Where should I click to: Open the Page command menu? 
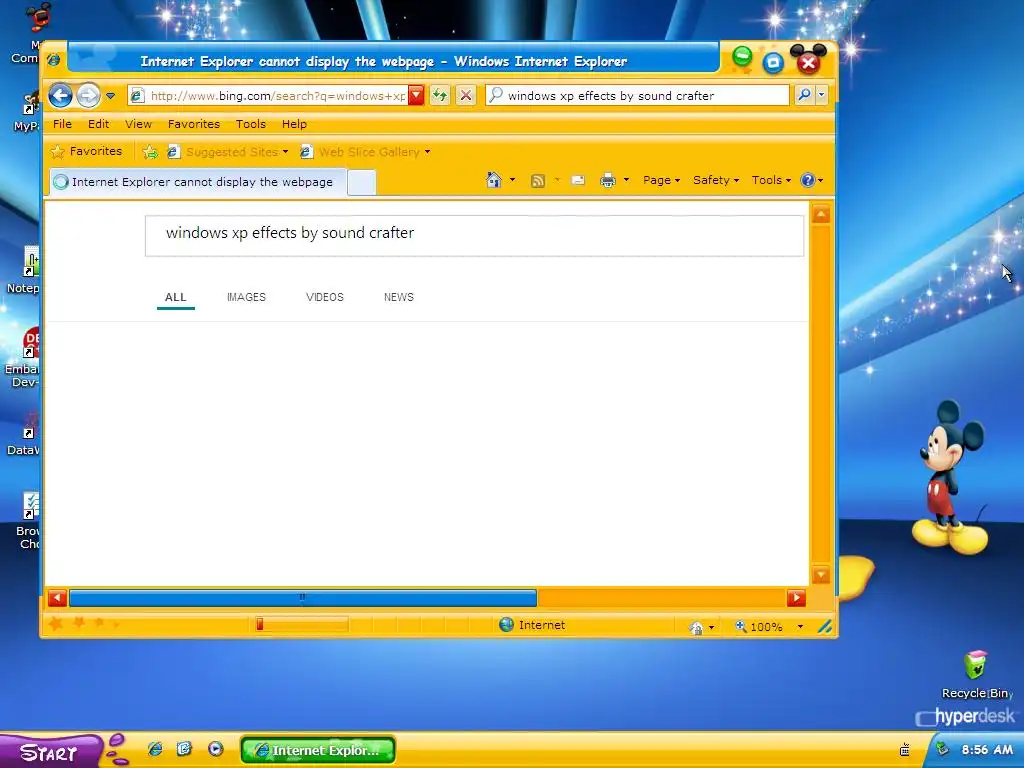[661, 180]
